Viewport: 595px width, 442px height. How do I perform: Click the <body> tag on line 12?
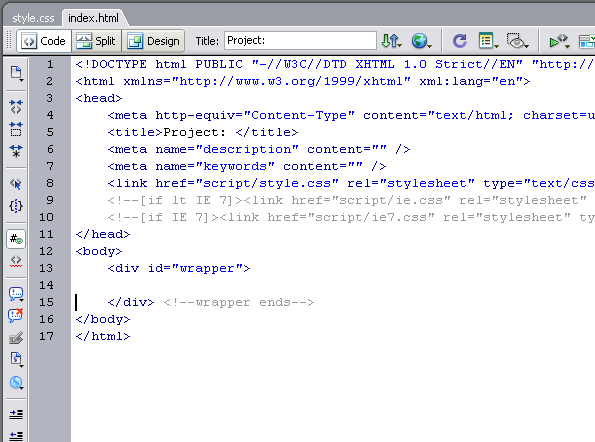pyautogui.click(x=99, y=252)
